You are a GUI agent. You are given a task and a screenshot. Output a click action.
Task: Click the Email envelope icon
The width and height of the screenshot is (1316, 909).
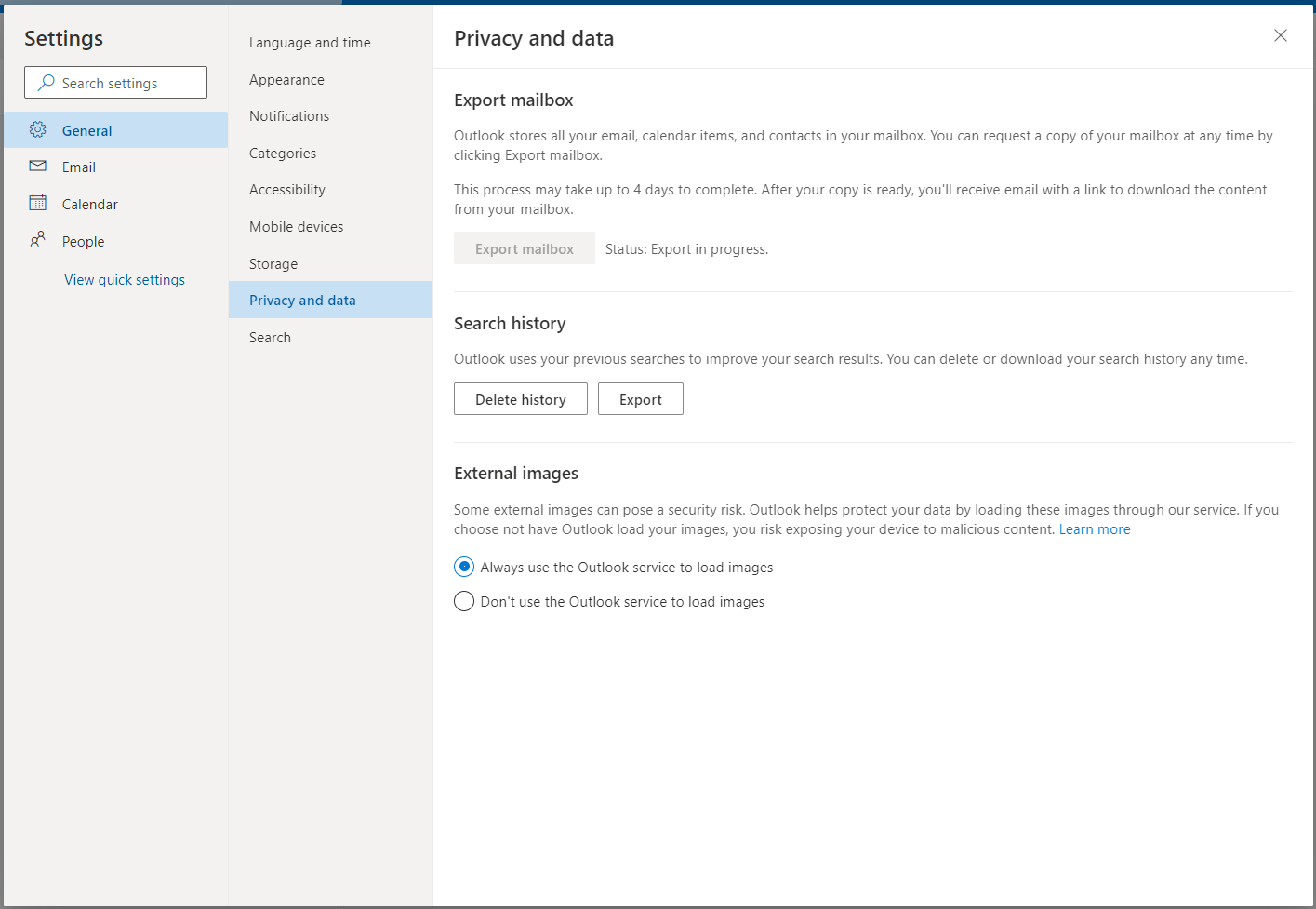coord(37,167)
